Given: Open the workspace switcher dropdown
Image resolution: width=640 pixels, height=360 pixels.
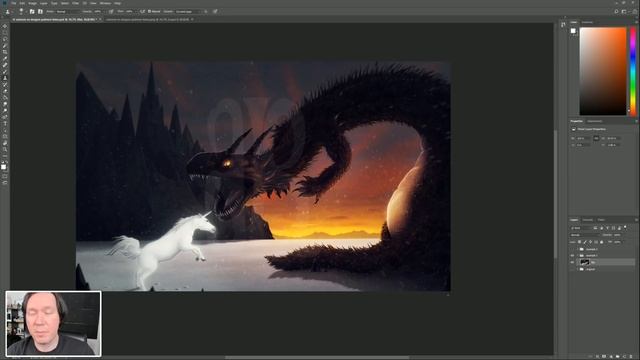Looking at the screenshot, I should [x=624, y=11].
